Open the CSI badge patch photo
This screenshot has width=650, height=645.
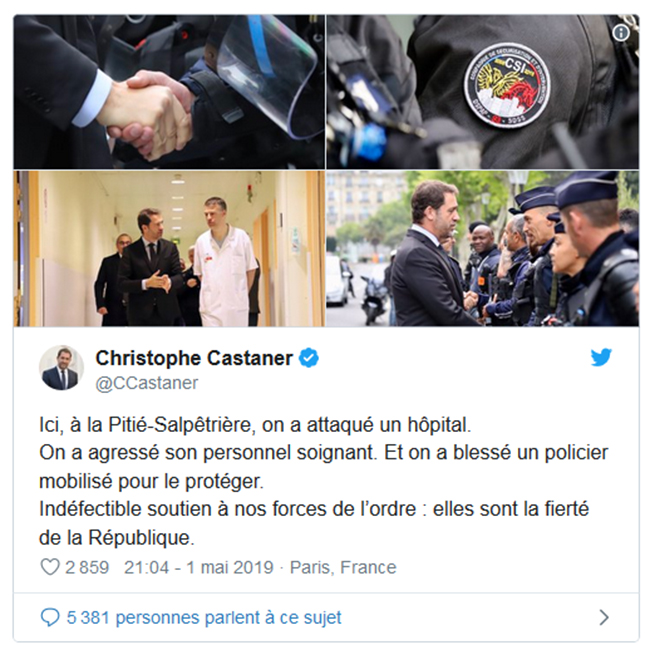point(483,92)
